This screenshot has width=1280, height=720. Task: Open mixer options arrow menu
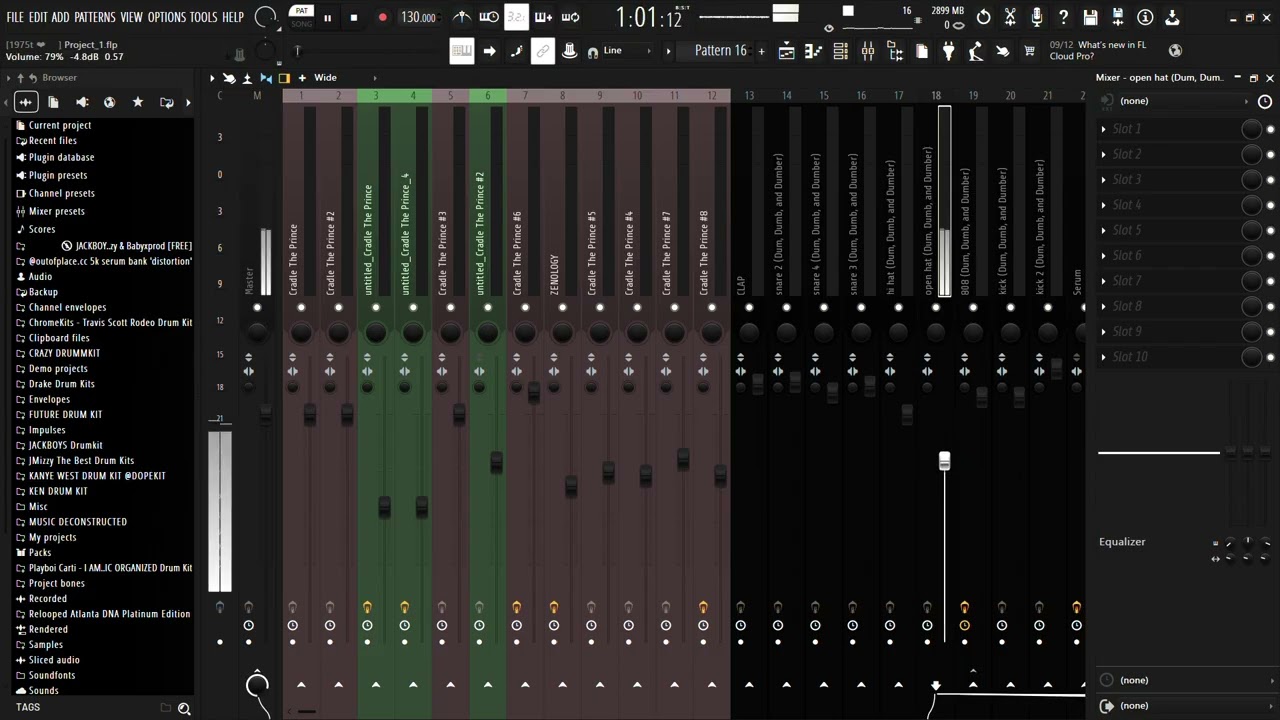[x=212, y=77]
